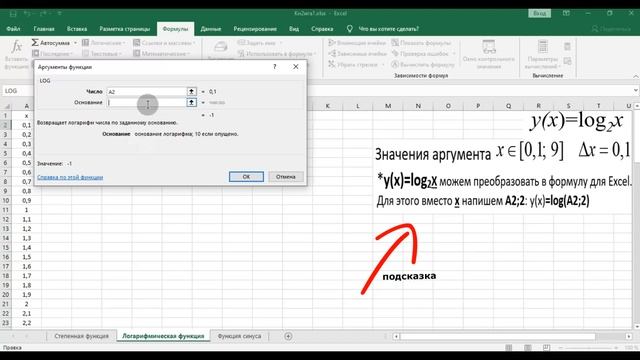Screen dimensions: 640x360
Task: Click the Ribbon Display Options icon
Action: pos(566,13)
